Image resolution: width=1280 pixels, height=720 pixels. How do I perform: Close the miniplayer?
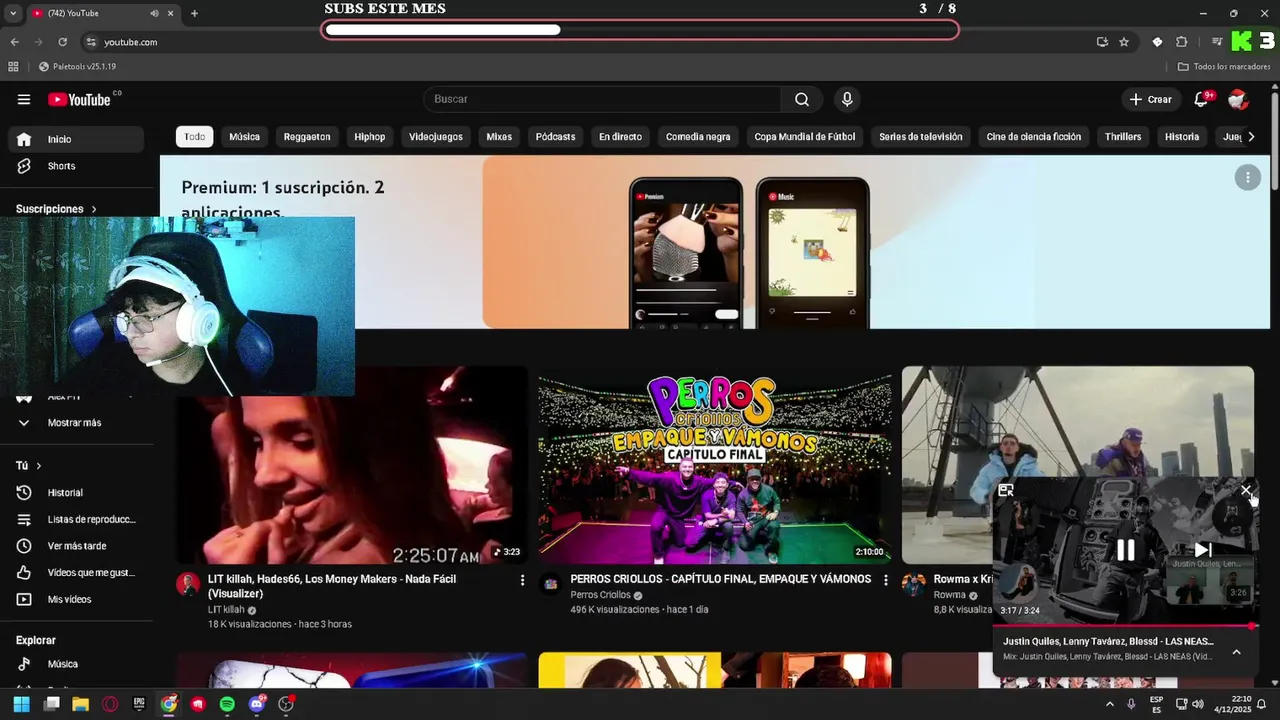click(x=1246, y=491)
